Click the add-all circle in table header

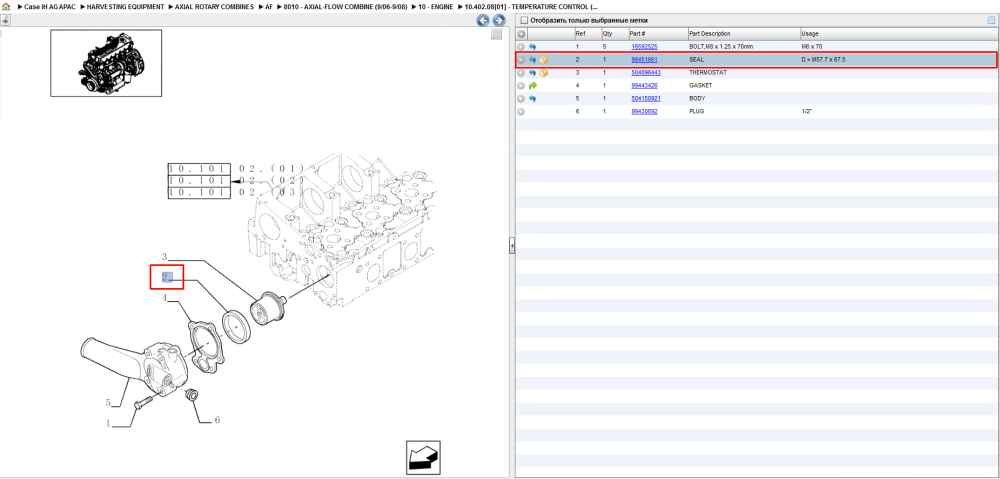coord(521,34)
